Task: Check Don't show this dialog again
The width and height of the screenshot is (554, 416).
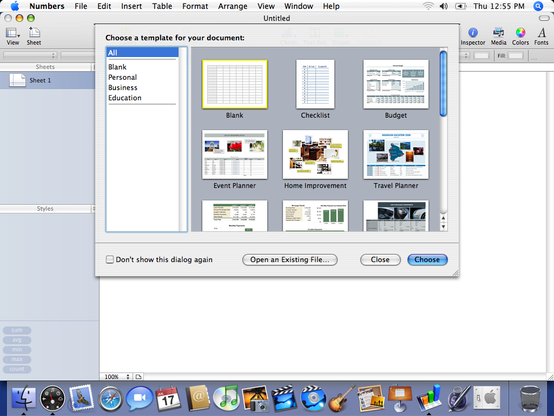Action: click(110, 260)
